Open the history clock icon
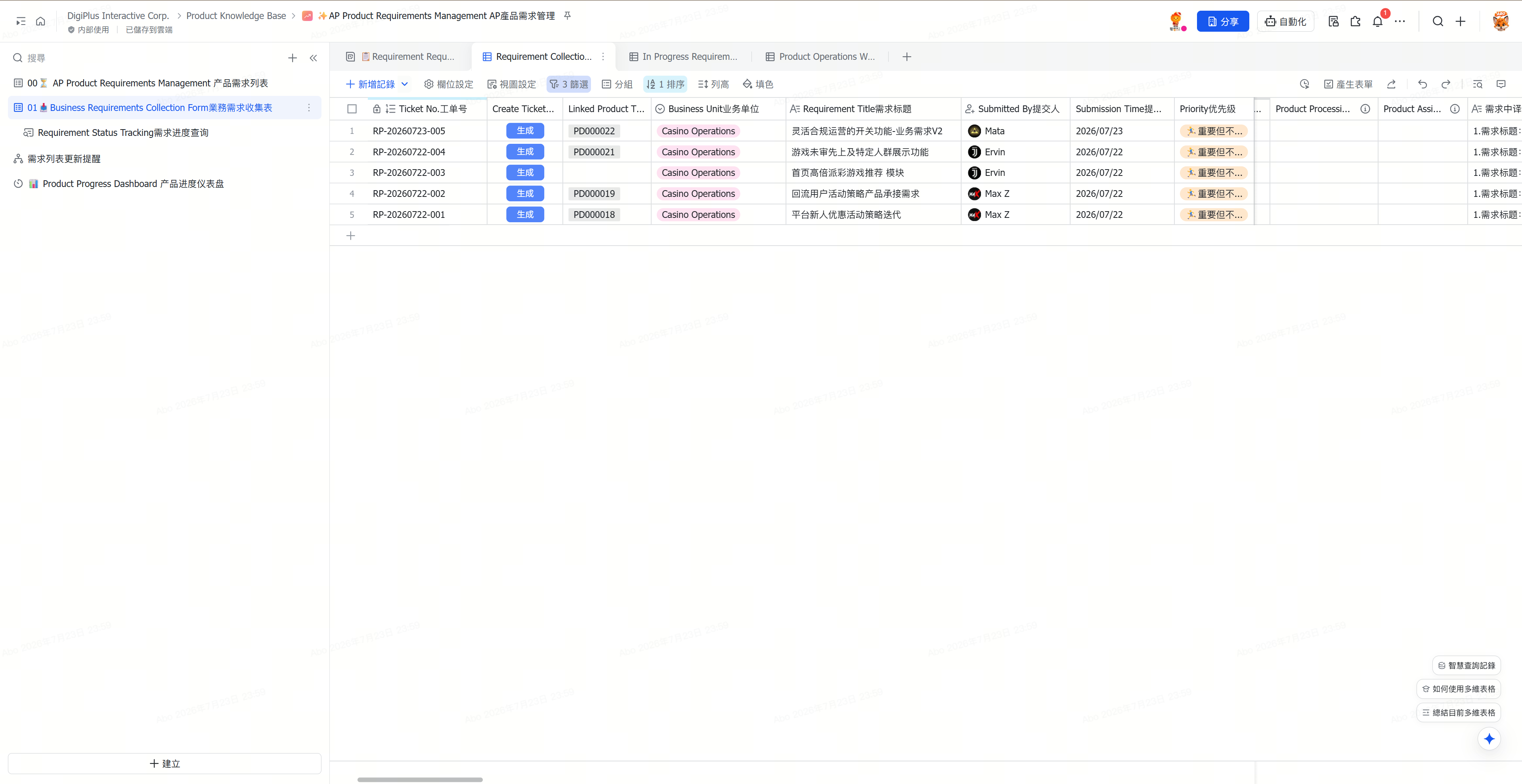The height and width of the screenshot is (784, 1522). click(x=1304, y=84)
